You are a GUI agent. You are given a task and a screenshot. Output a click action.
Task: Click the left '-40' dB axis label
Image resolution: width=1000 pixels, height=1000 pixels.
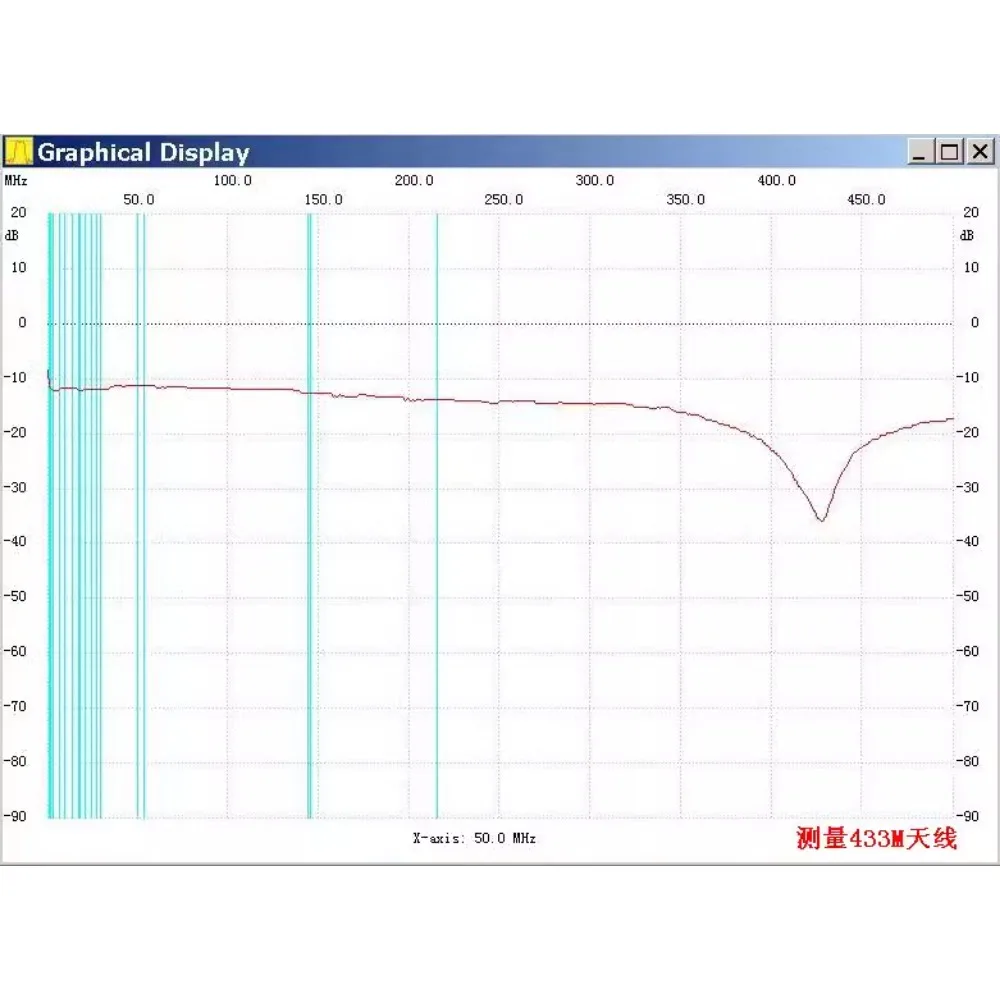[x=15, y=541]
